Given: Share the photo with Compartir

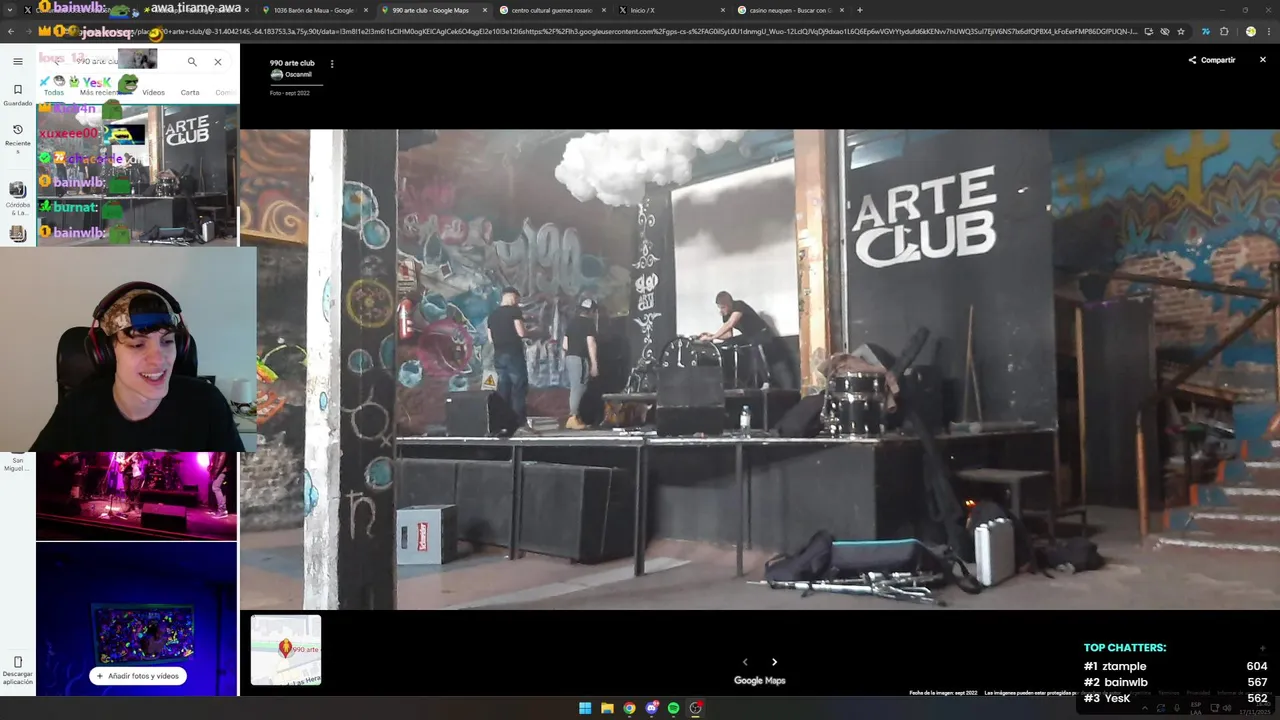Looking at the screenshot, I should tap(1212, 60).
